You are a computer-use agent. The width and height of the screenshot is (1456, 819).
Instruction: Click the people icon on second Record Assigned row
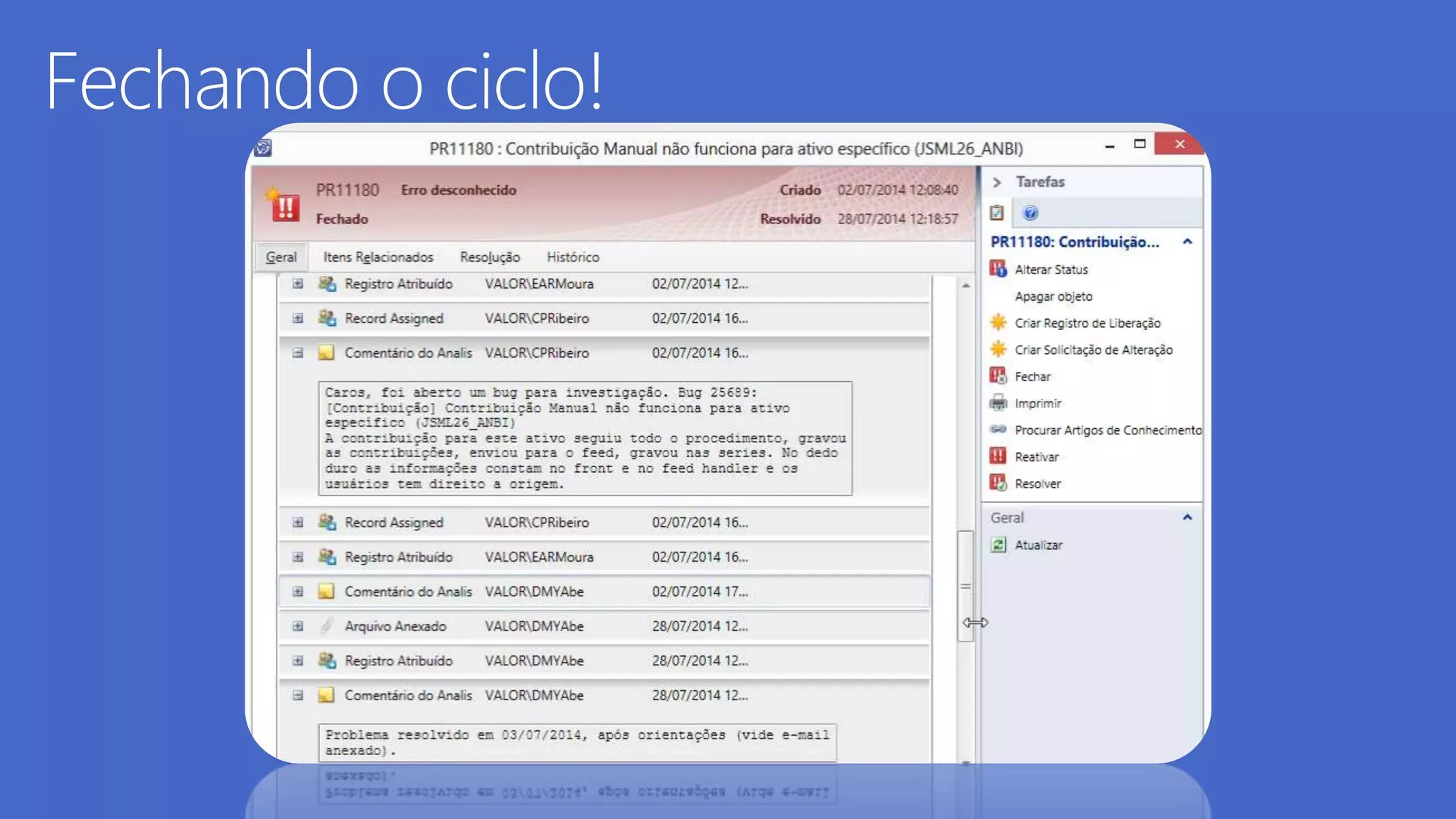click(327, 523)
